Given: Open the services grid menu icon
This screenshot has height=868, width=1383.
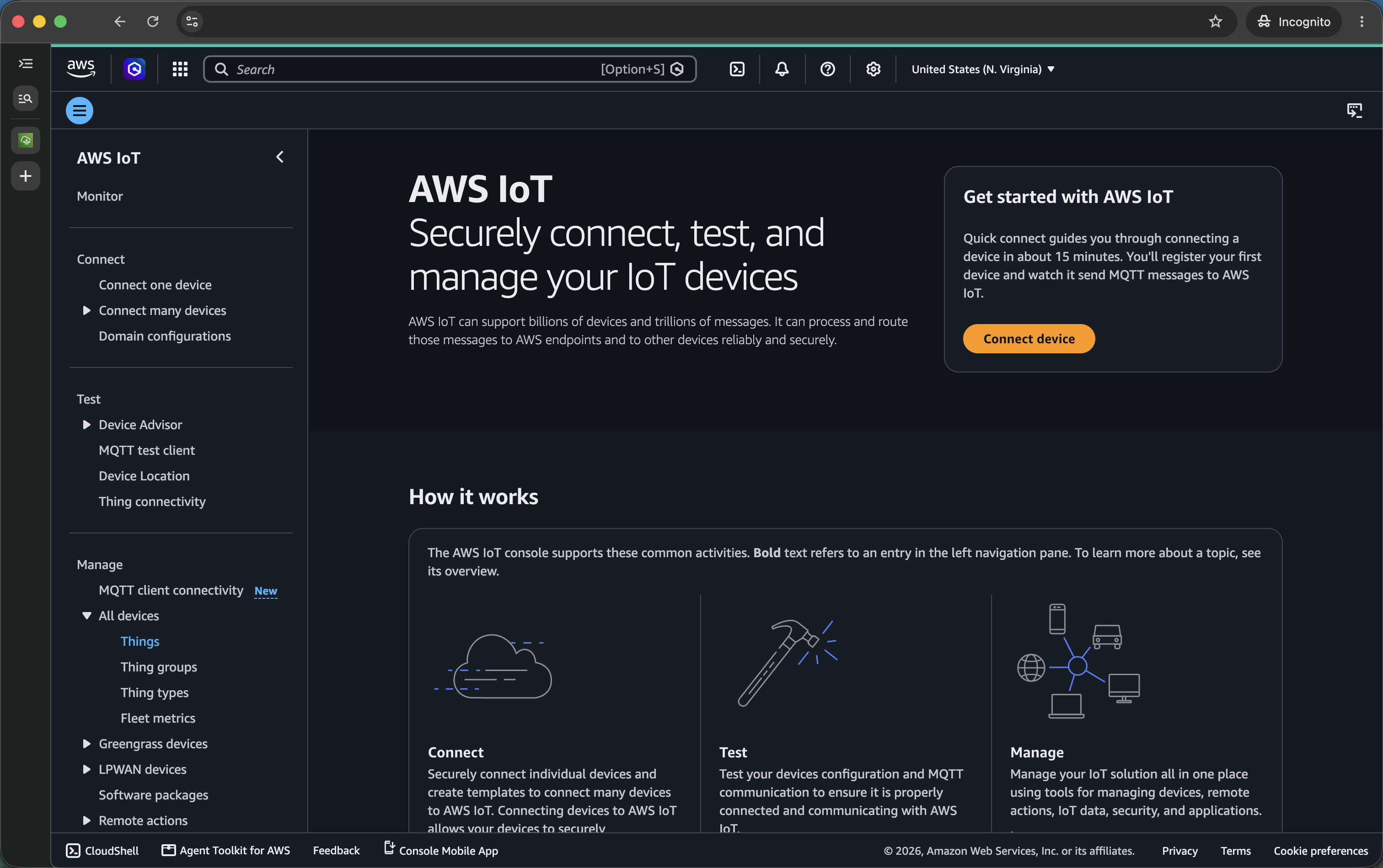Looking at the screenshot, I should coord(180,69).
